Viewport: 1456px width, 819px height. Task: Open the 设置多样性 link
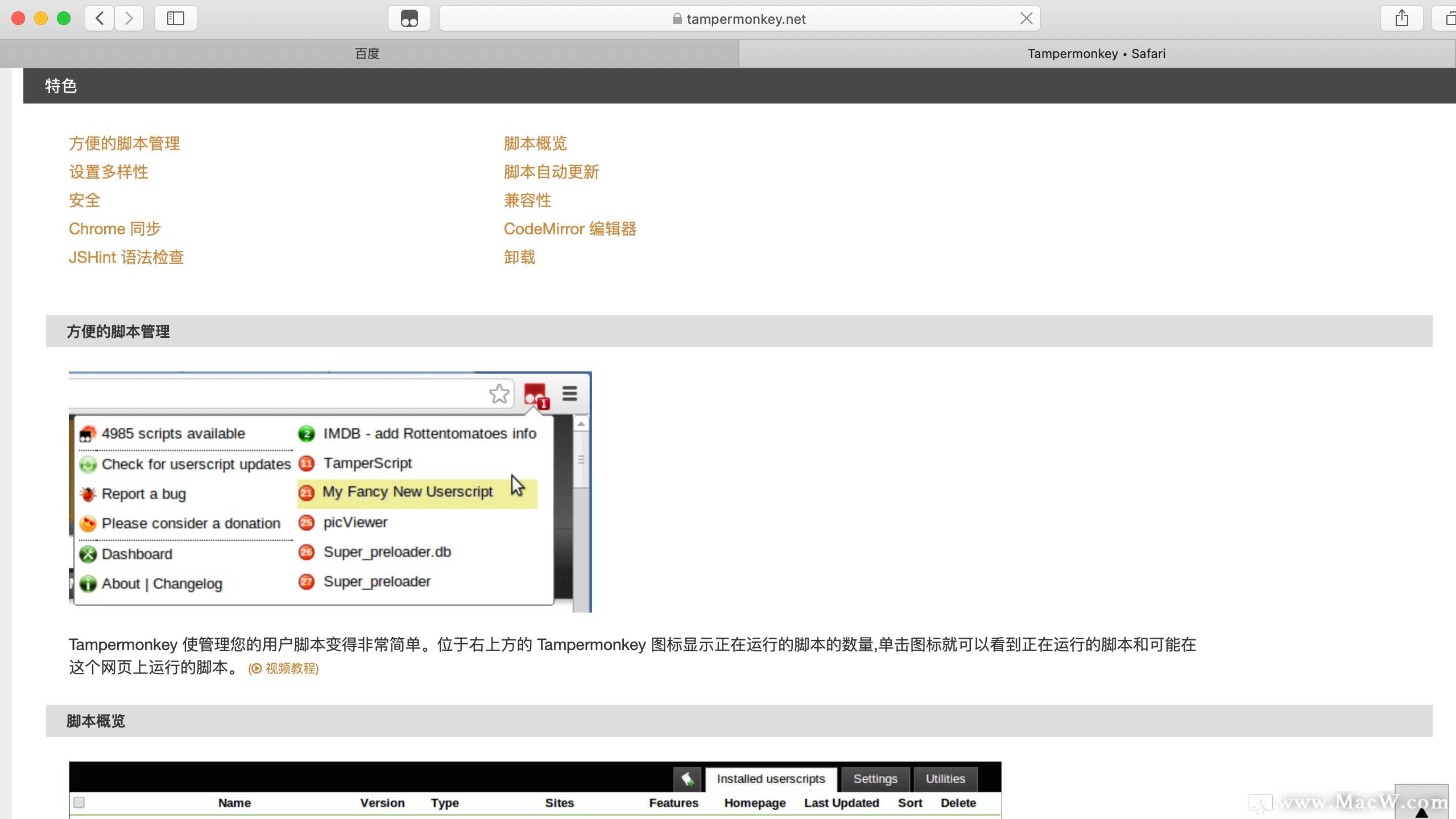pyautogui.click(x=109, y=172)
